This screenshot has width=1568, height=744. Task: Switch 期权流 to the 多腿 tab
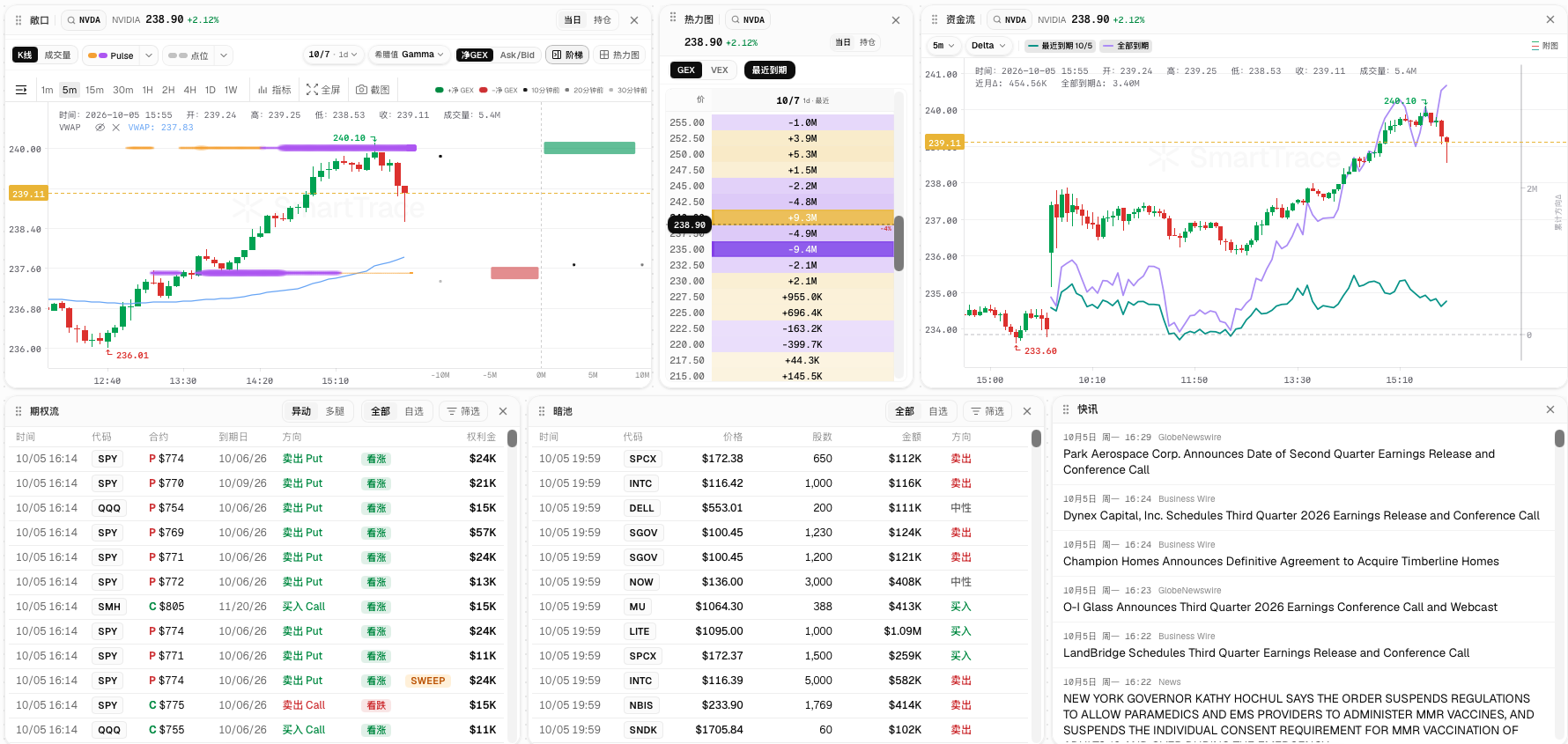click(x=335, y=411)
